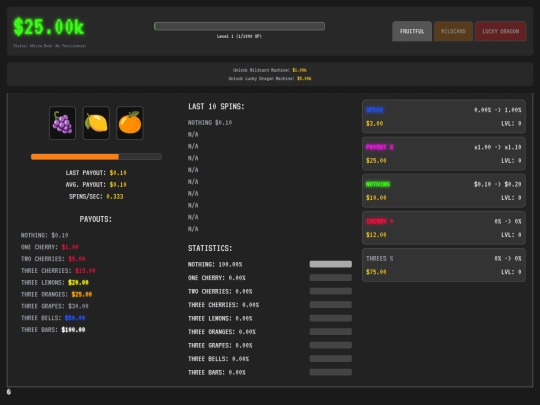The width and height of the screenshot is (540, 405).
Task: Click the Unlock Lucky Dragon Machine text
Action: pos(270,79)
